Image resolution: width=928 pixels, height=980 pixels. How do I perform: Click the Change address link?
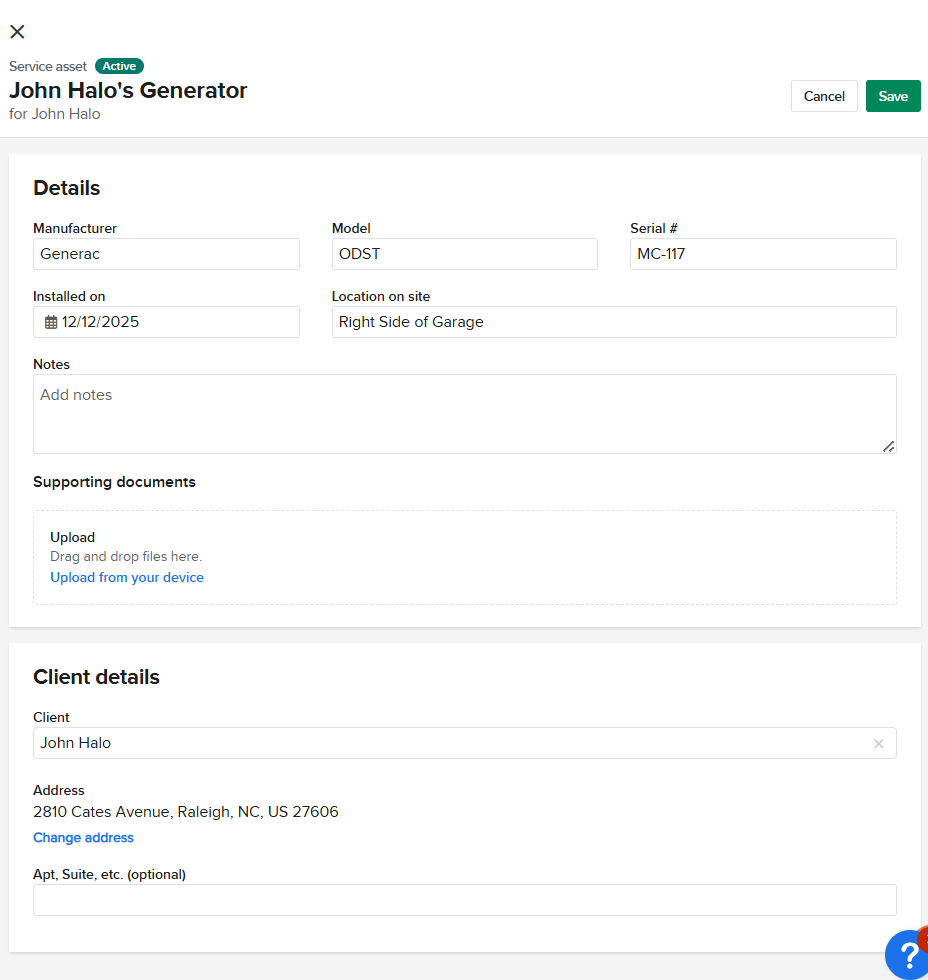[x=83, y=837]
